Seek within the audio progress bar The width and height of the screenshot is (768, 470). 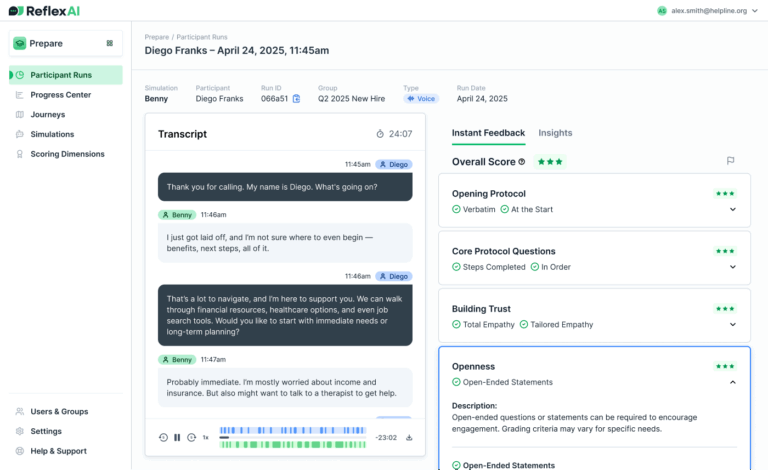[x=292, y=438]
